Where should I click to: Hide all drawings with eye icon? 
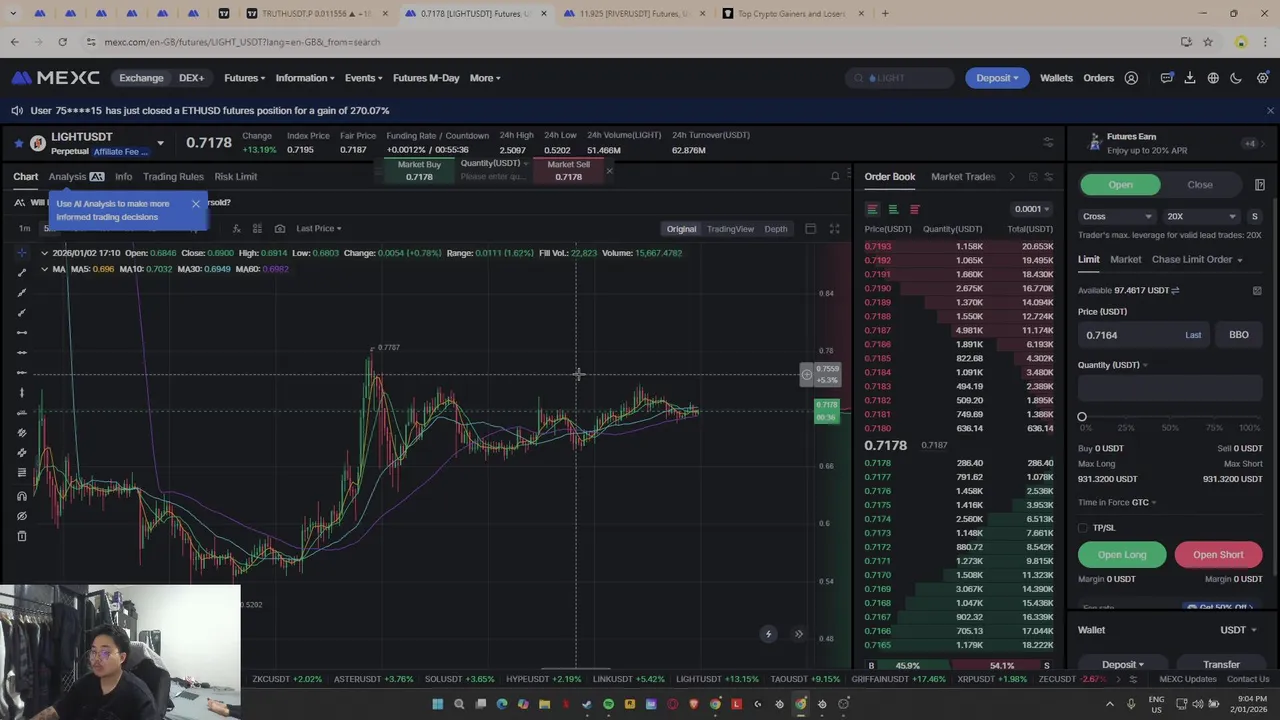click(22, 516)
